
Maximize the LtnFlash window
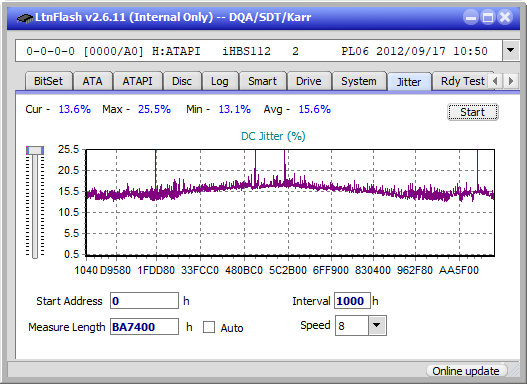[488, 17]
